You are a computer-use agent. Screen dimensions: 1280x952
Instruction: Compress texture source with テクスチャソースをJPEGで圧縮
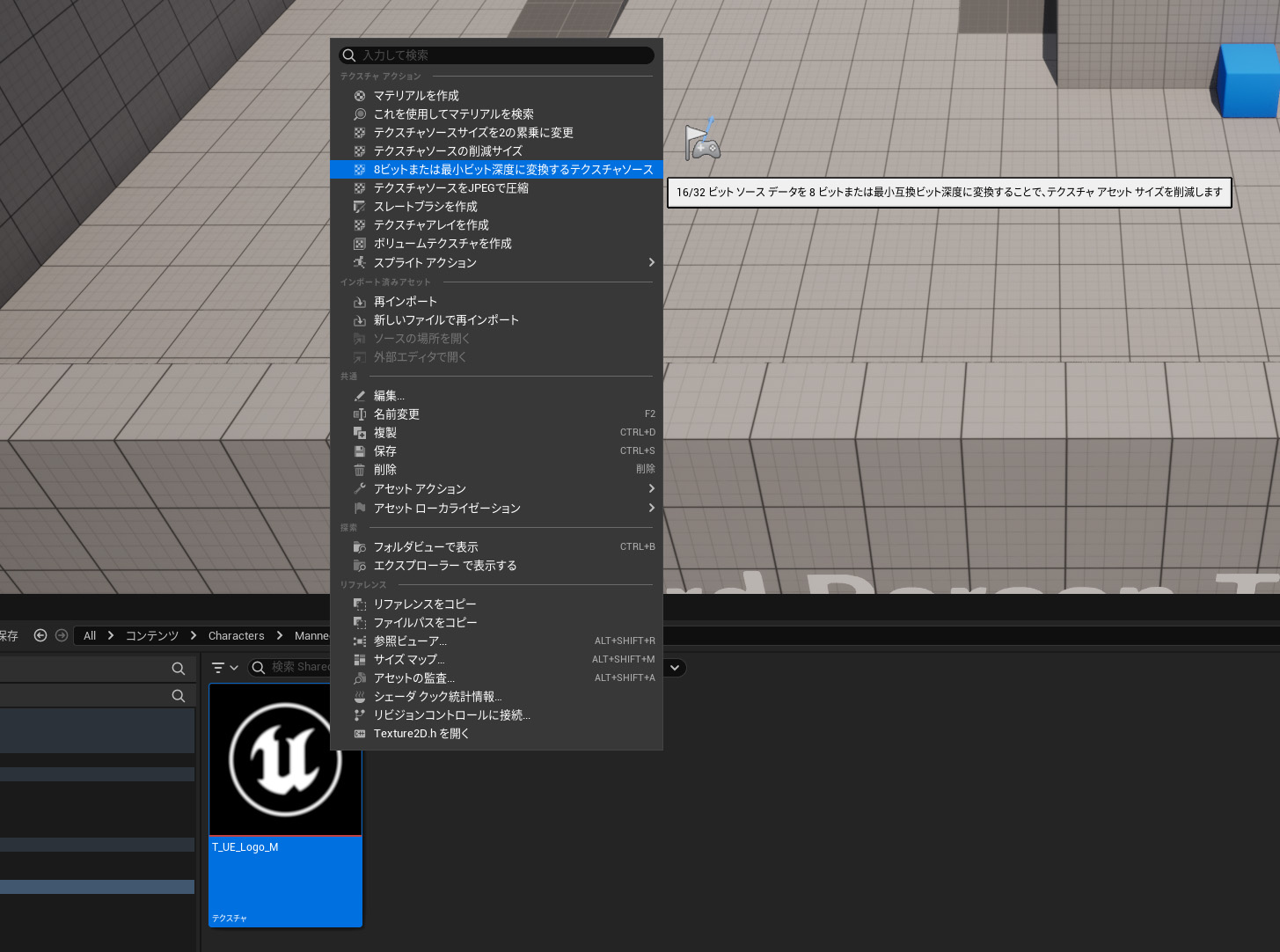(x=450, y=187)
